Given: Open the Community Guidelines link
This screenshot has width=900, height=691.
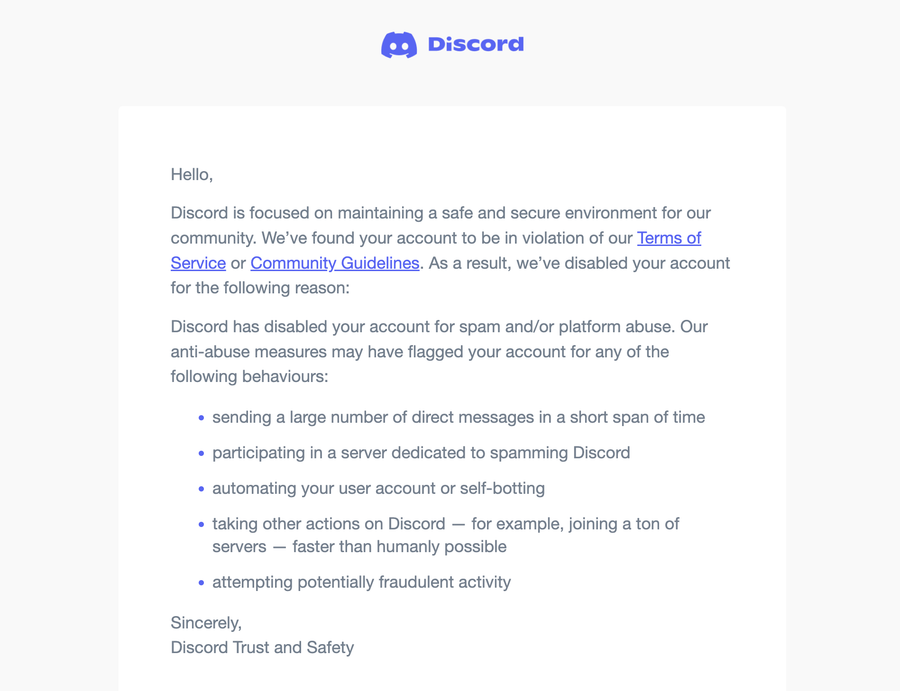Looking at the screenshot, I should 334,263.
